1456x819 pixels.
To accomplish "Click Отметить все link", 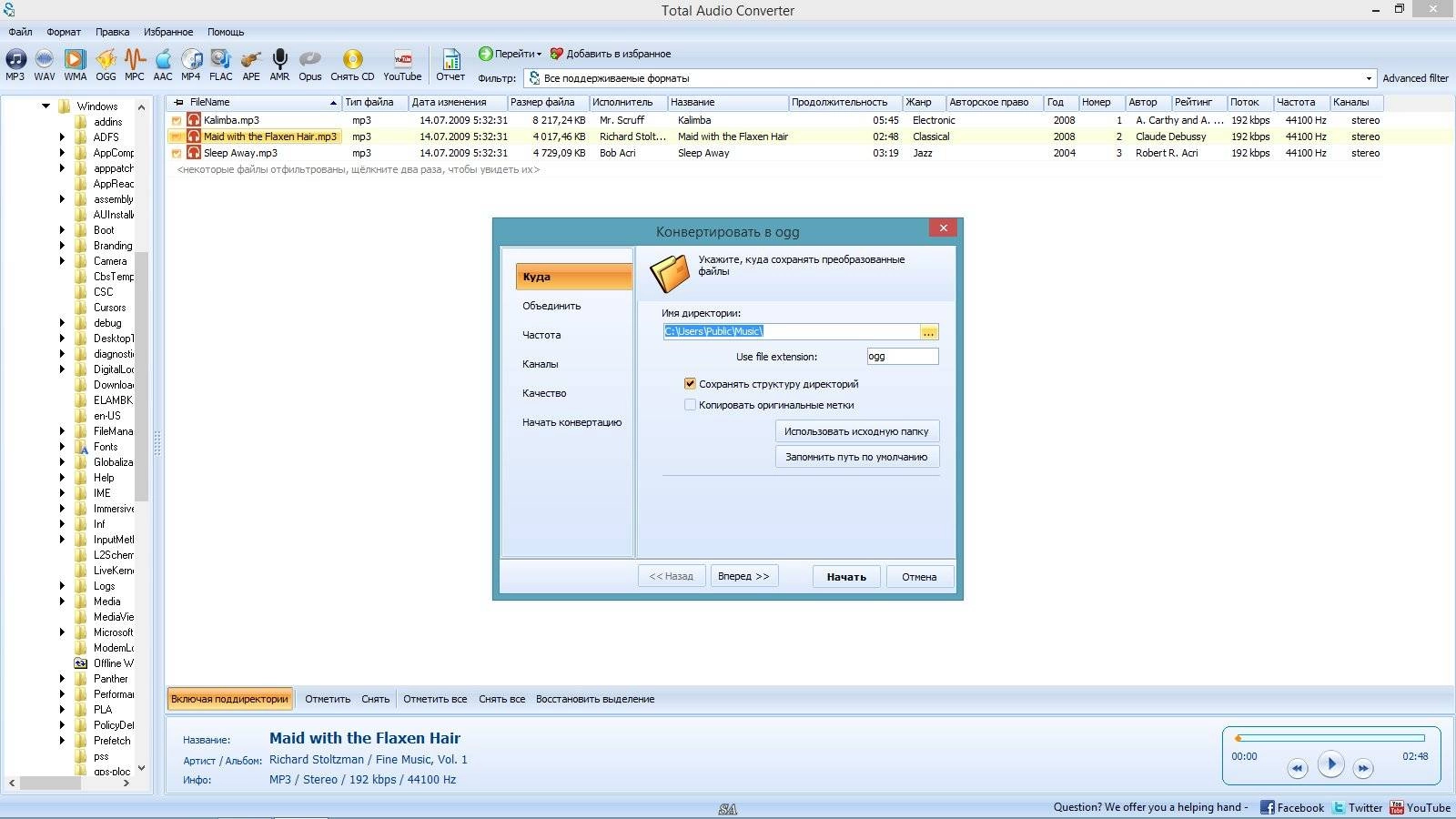I will (x=435, y=699).
